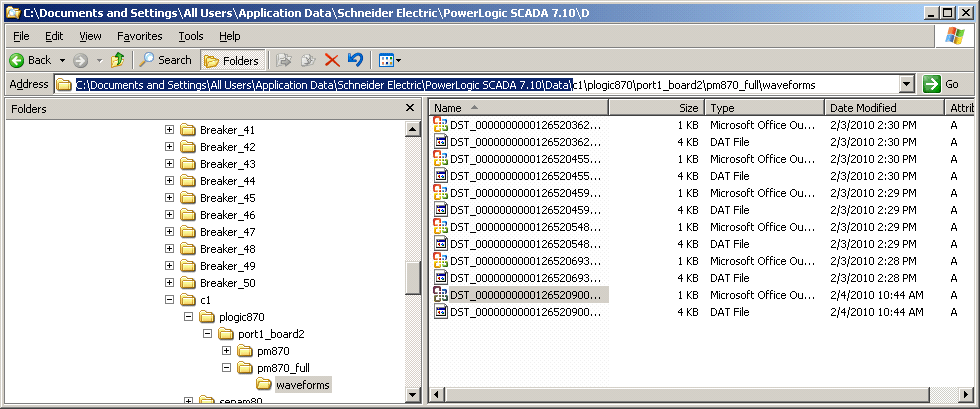Expand the Breaker_47 folder node
980x409 pixels.
pyautogui.click(x=169, y=232)
